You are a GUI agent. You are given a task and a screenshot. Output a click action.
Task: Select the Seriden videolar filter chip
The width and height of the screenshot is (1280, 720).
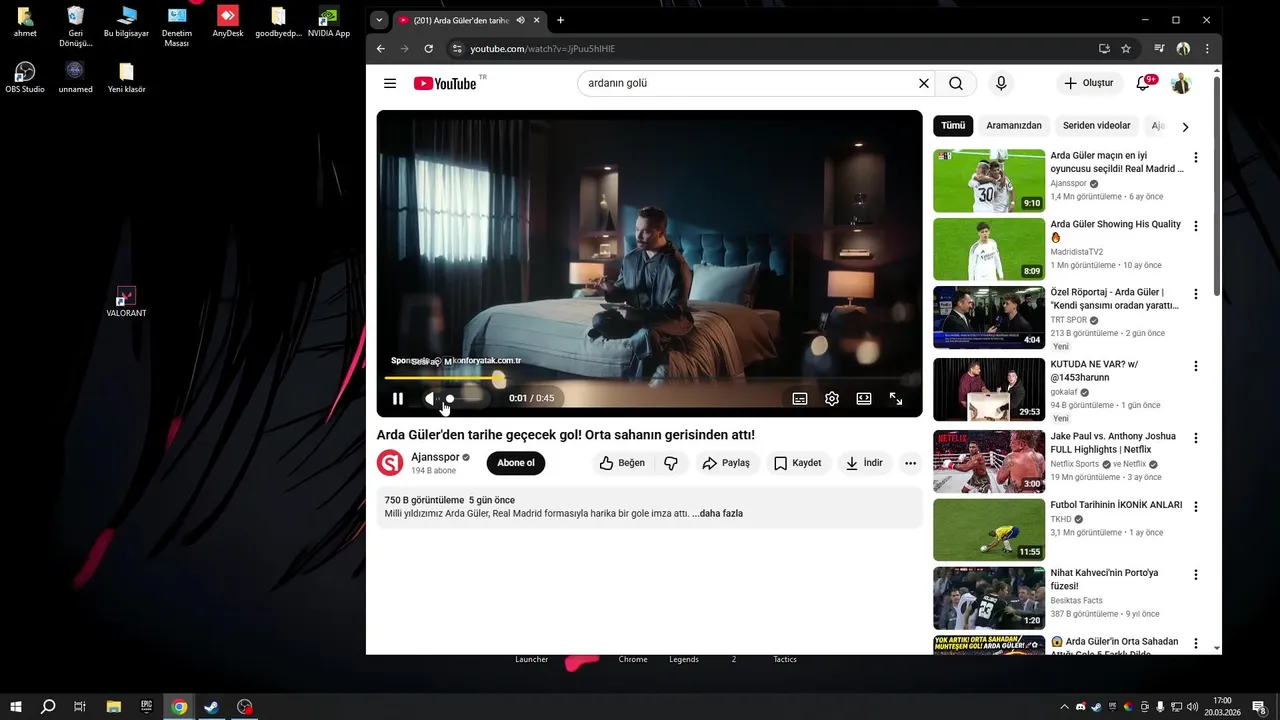pos(1096,126)
